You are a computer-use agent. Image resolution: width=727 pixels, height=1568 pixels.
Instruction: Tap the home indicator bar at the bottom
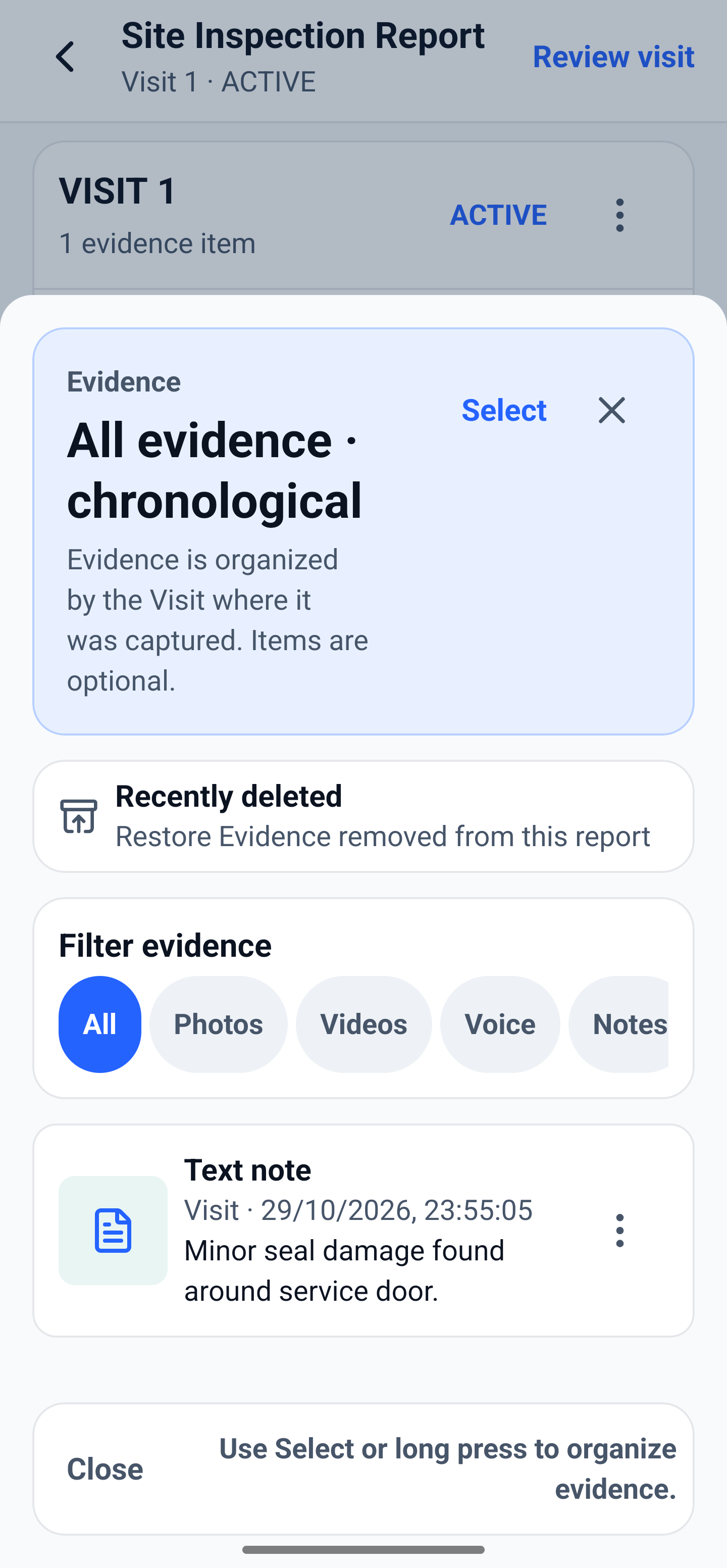point(363,1549)
